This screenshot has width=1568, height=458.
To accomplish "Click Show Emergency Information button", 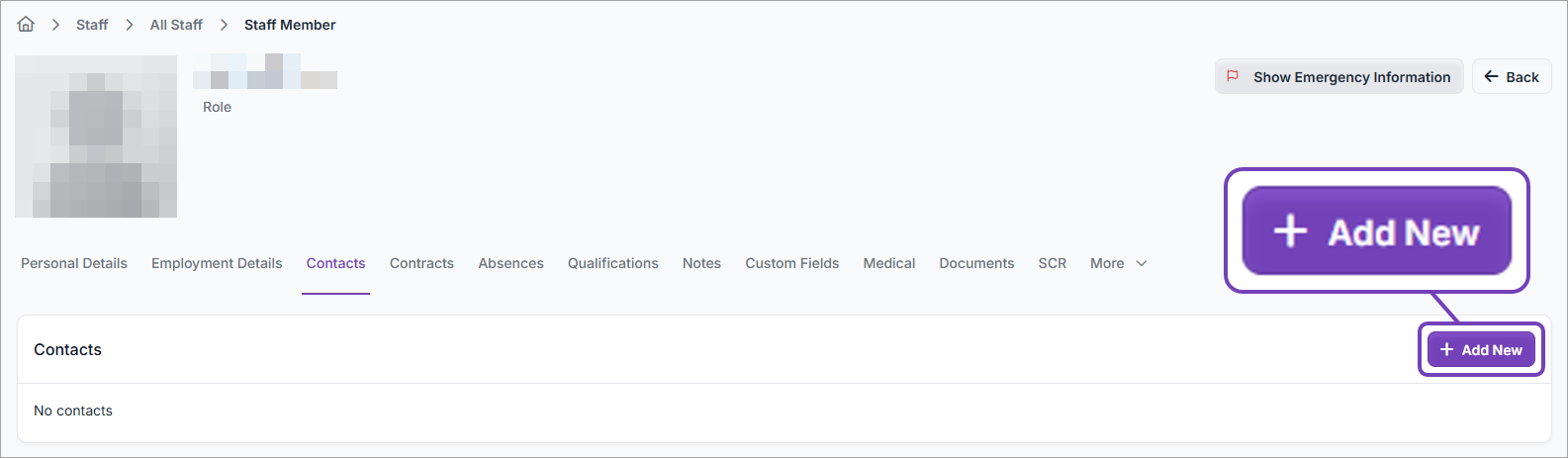I will tap(1351, 77).
